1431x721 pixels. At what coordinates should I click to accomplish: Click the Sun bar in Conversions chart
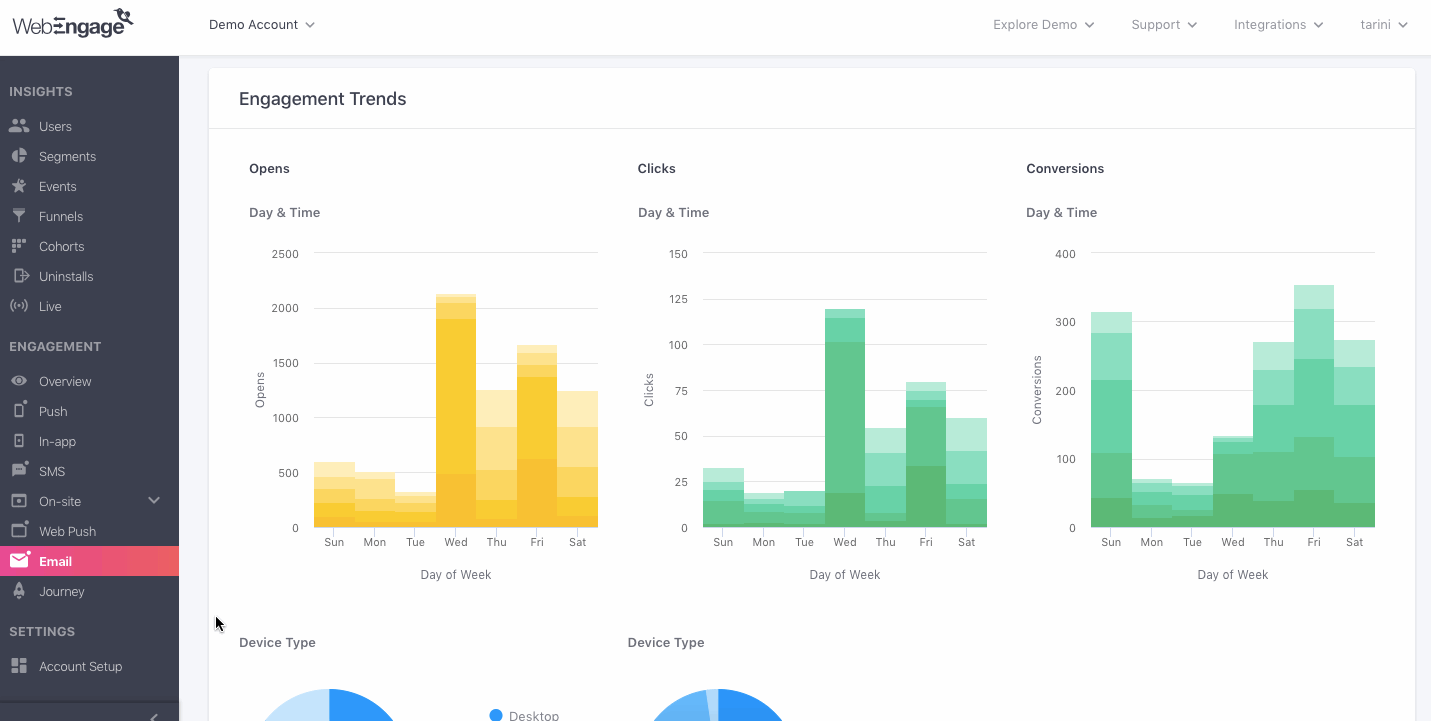[1111, 420]
